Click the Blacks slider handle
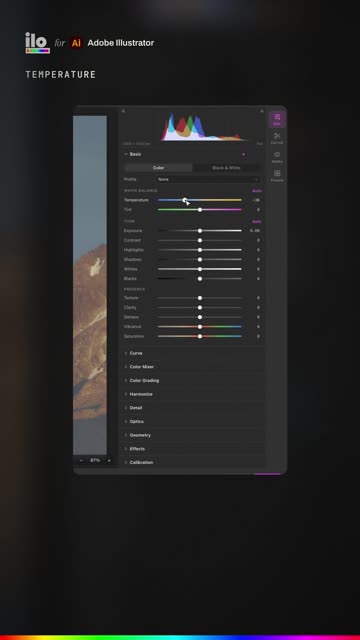Viewport: 360px width, 640px height. [200, 279]
